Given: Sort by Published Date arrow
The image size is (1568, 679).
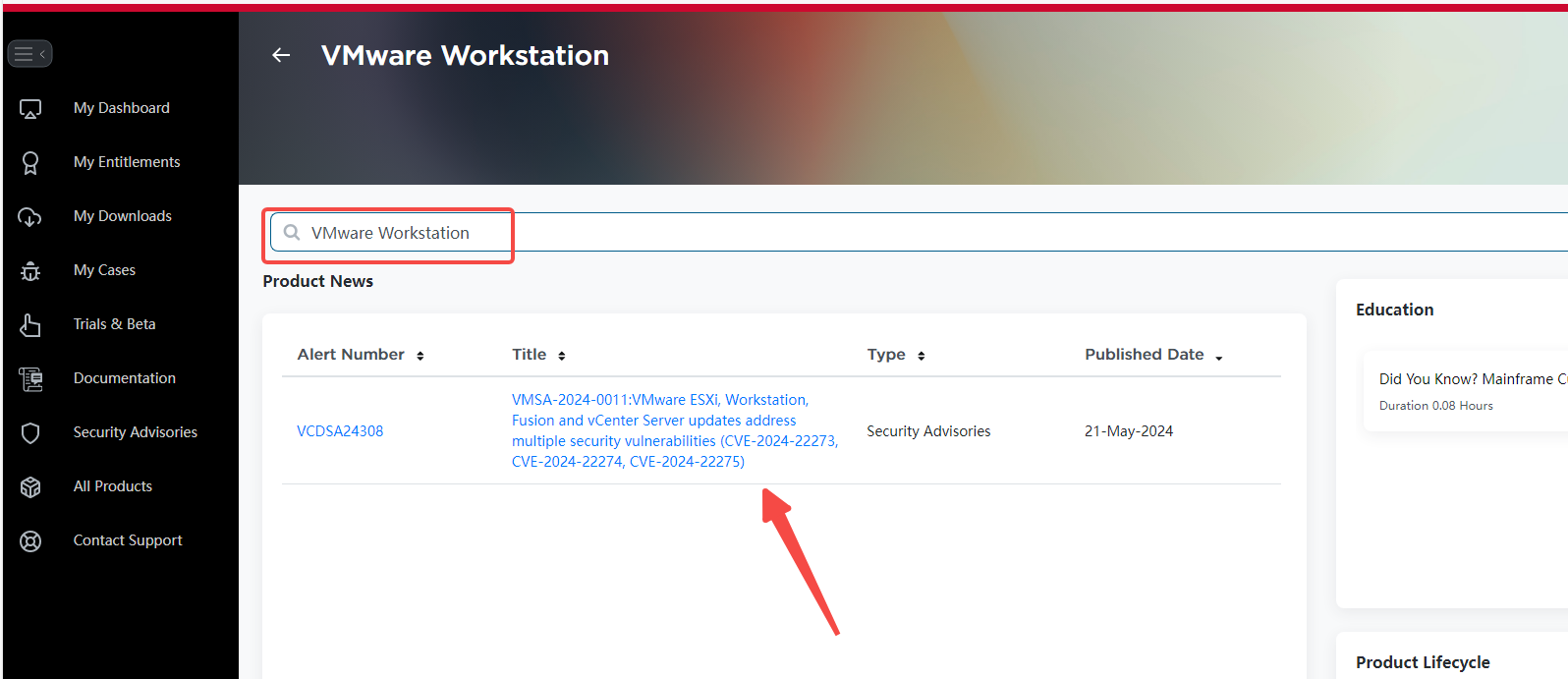Looking at the screenshot, I should [1219, 358].
